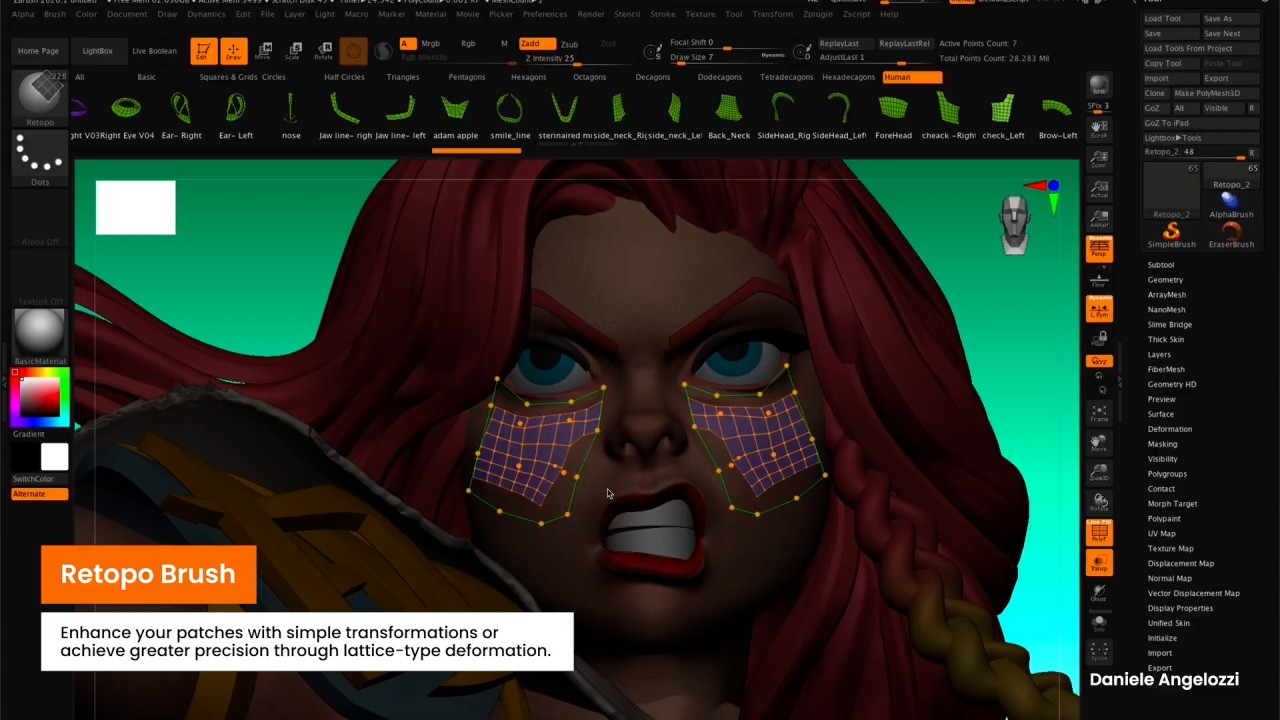Screen dimensions: 1280x720
Task: Expand the Display Properties section
Action: (1180, 608)
